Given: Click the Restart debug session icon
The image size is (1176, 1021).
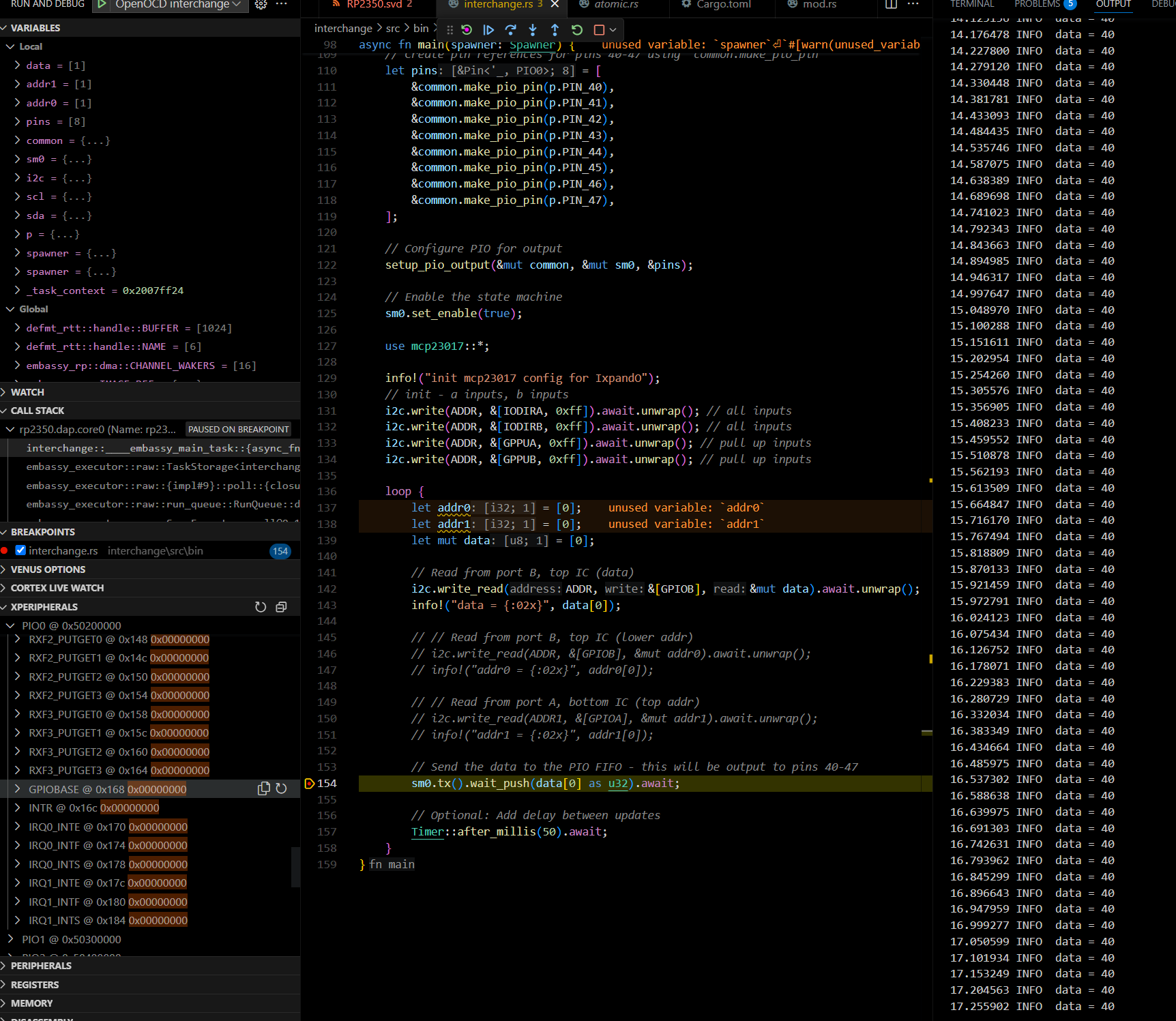Looking at the screenshot, I should (x=577, y=30).
